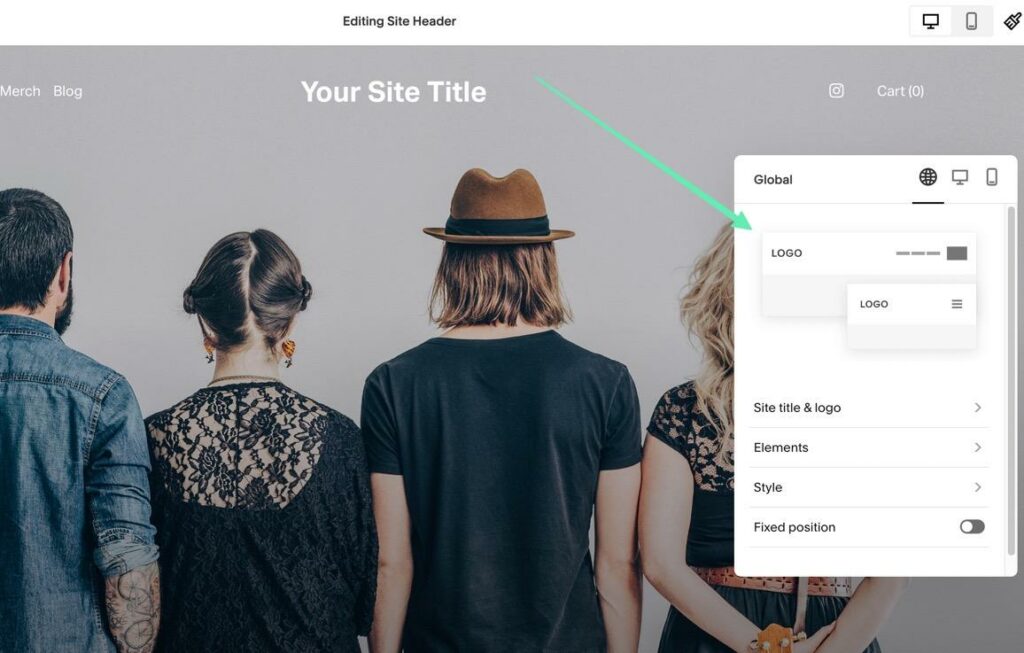Toggle the Fixed position switch
The image size is (1024, 653).
click(972, 527)
